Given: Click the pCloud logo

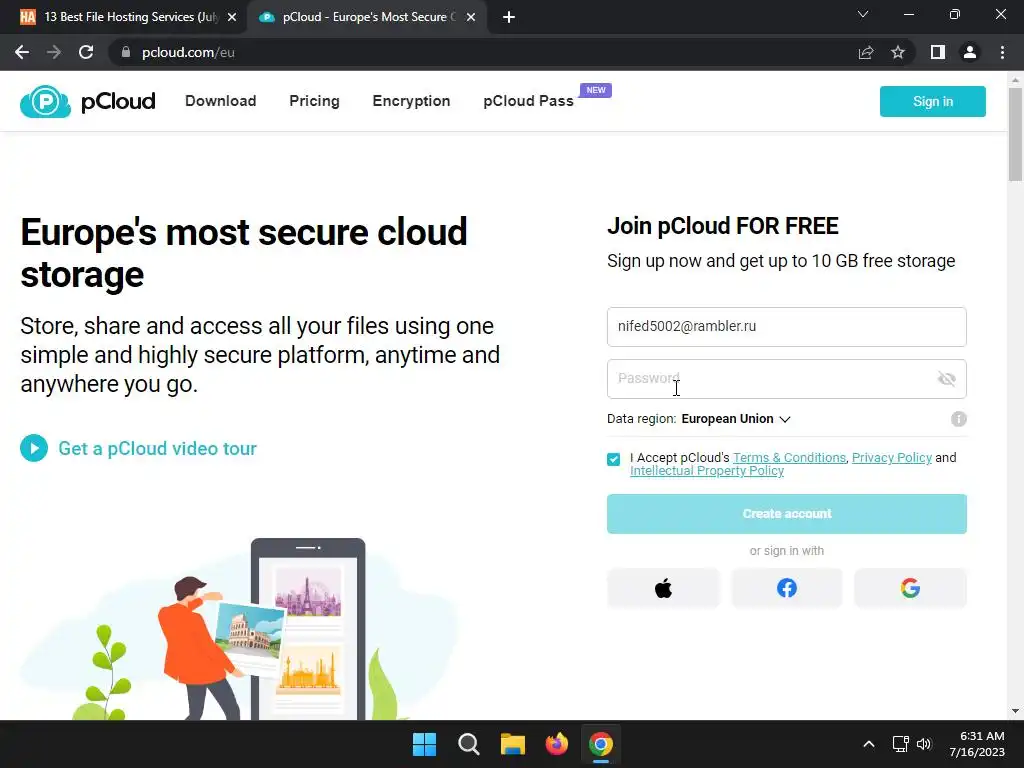Looking at the screenshot, I should click(x=88, y=101).
